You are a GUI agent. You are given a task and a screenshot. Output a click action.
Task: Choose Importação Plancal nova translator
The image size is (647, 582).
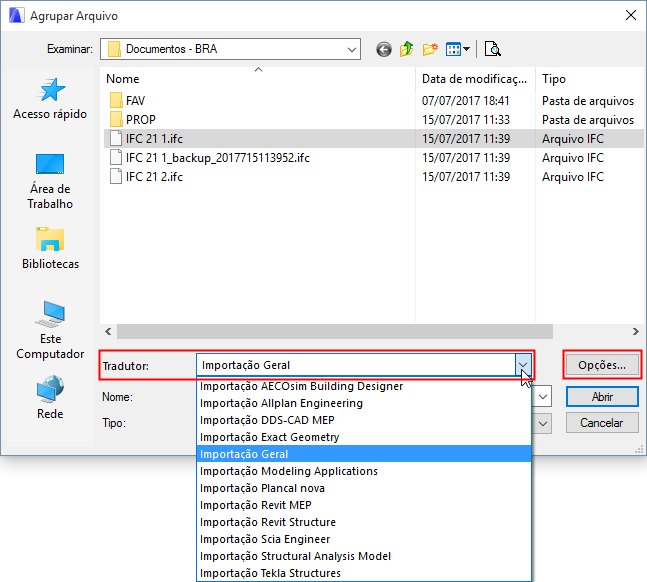point(364,488)
